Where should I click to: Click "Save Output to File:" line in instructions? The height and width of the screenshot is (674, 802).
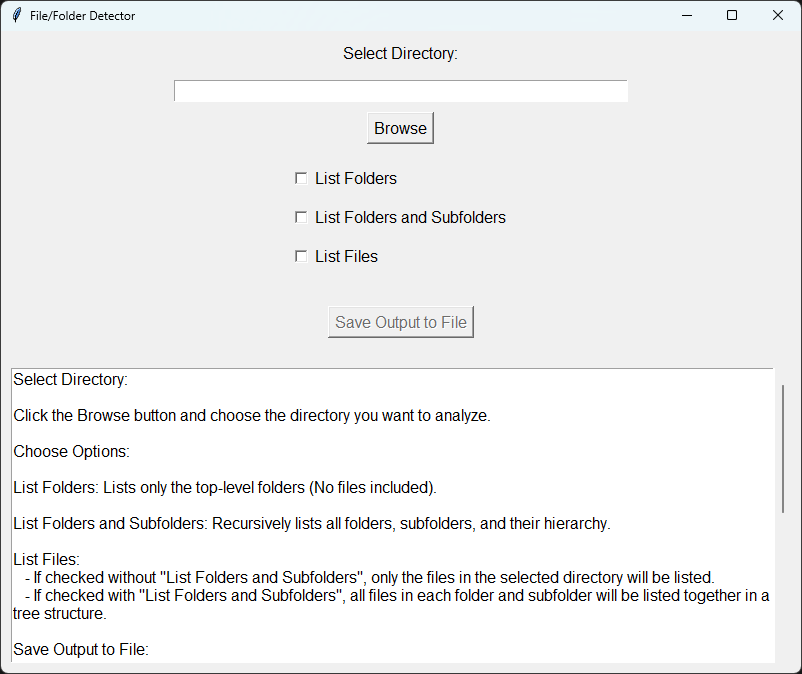[81, 650]
